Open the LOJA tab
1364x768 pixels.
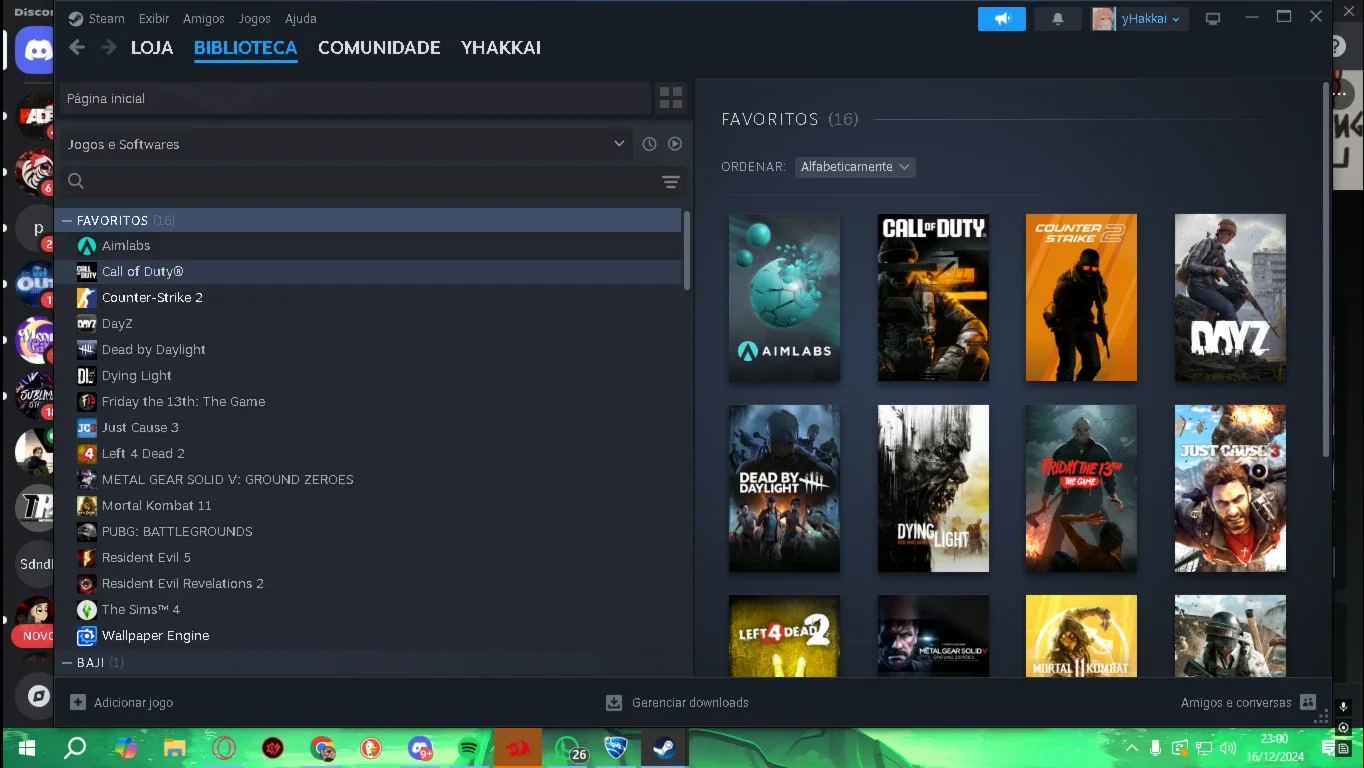point(152,48)
